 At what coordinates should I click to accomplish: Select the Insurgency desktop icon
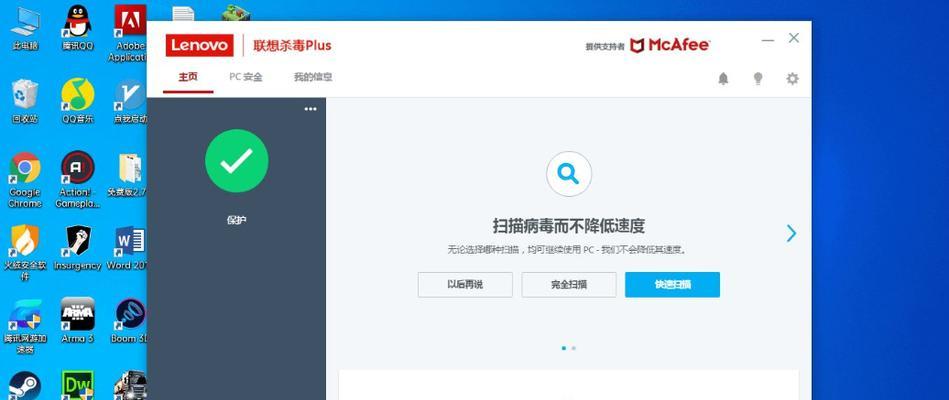pyautogui.click(x=77, y=248)
